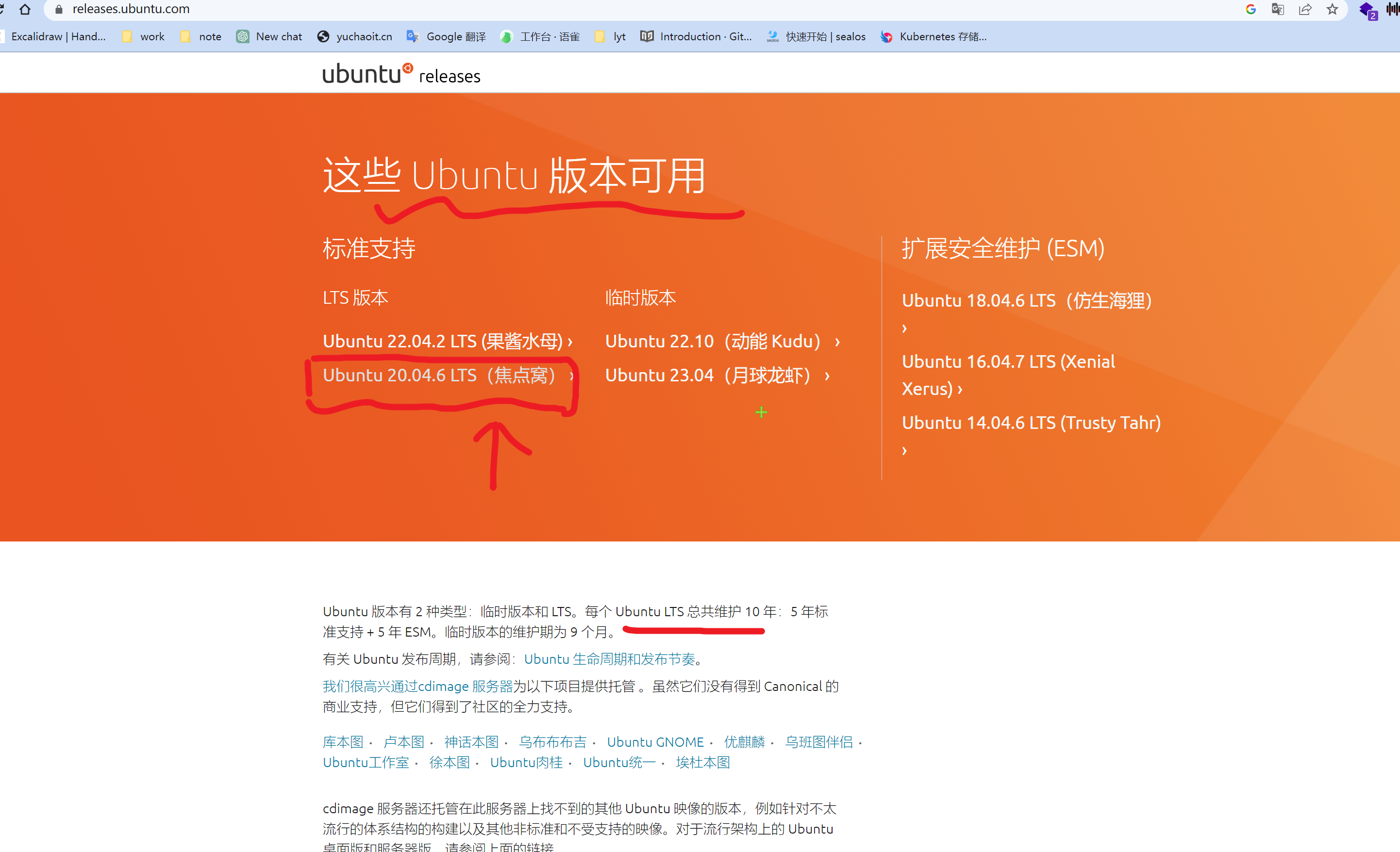Open 快速开始 | sealos bookmark
The height and width of the screenshot is (852, 1400).
click(x=816, y=36)
